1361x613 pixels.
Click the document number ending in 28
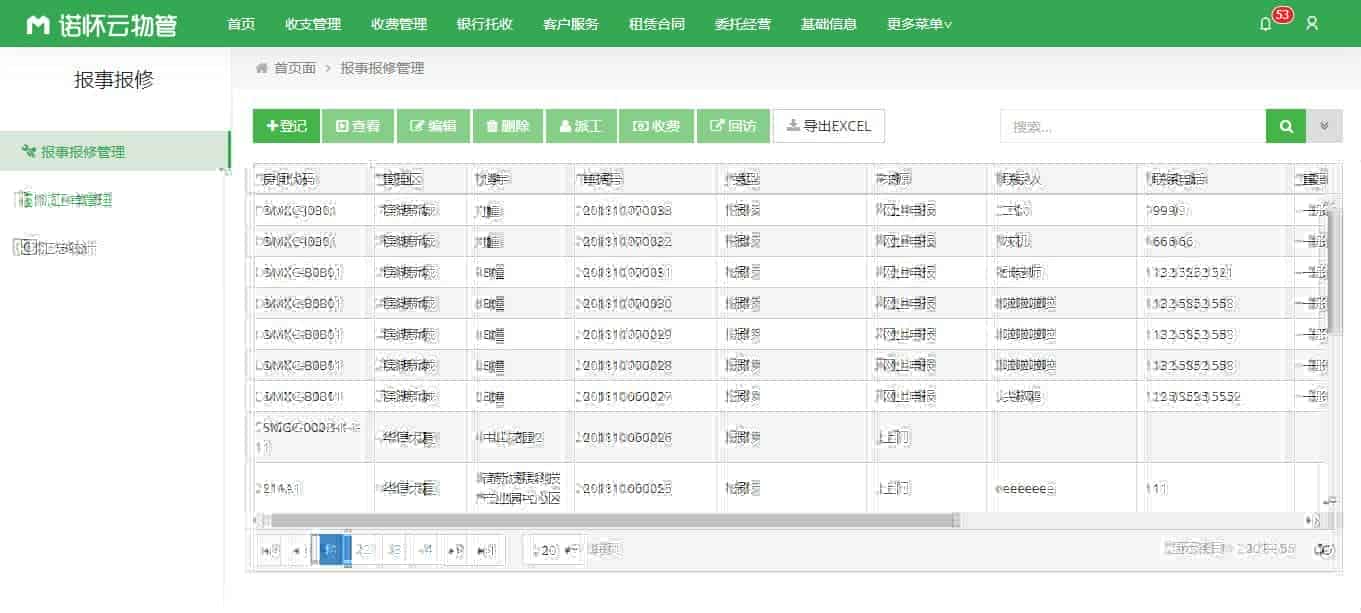[624, 365]
